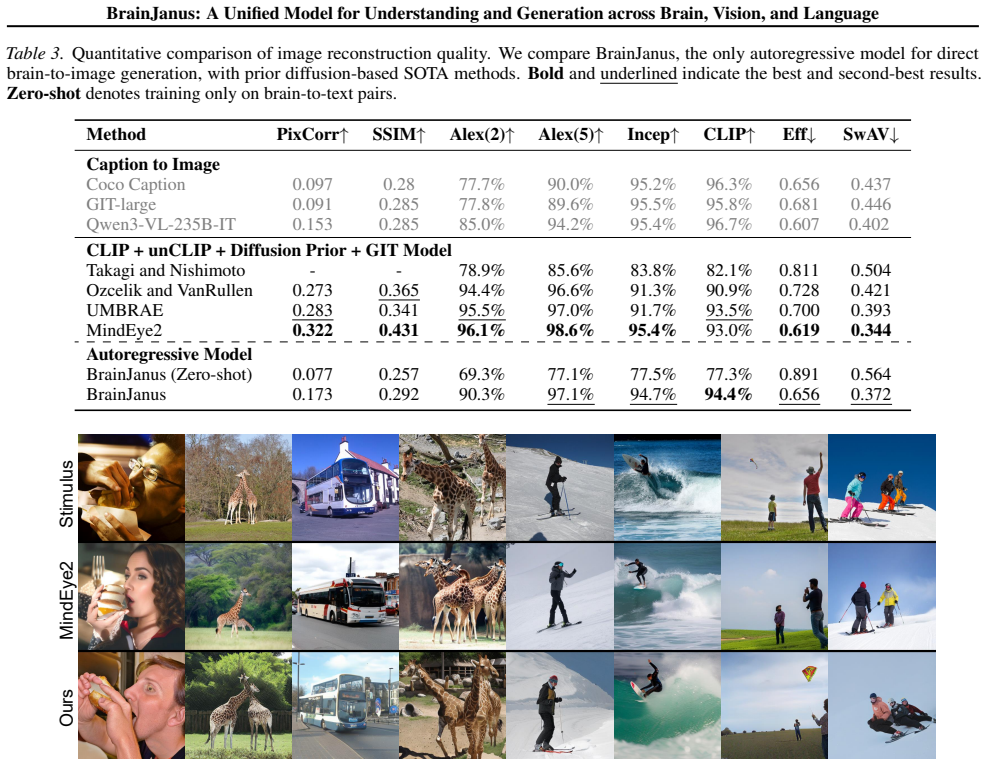Select the 'Takagi and Nishimoto' row label

click(x=166, y=270)
